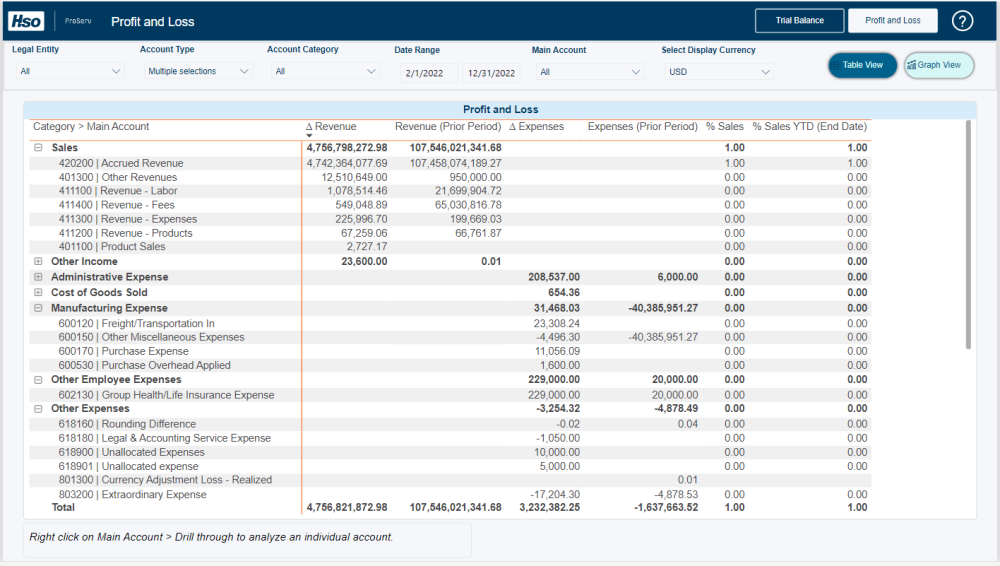1000x566 pixels.
Task: Click the HSO logo icon
Action: [x=25, y=21]
